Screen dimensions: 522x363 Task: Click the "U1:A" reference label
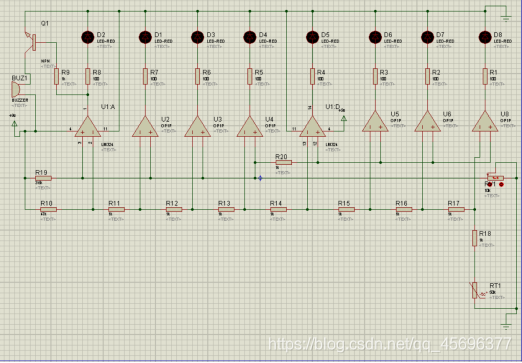108,107
